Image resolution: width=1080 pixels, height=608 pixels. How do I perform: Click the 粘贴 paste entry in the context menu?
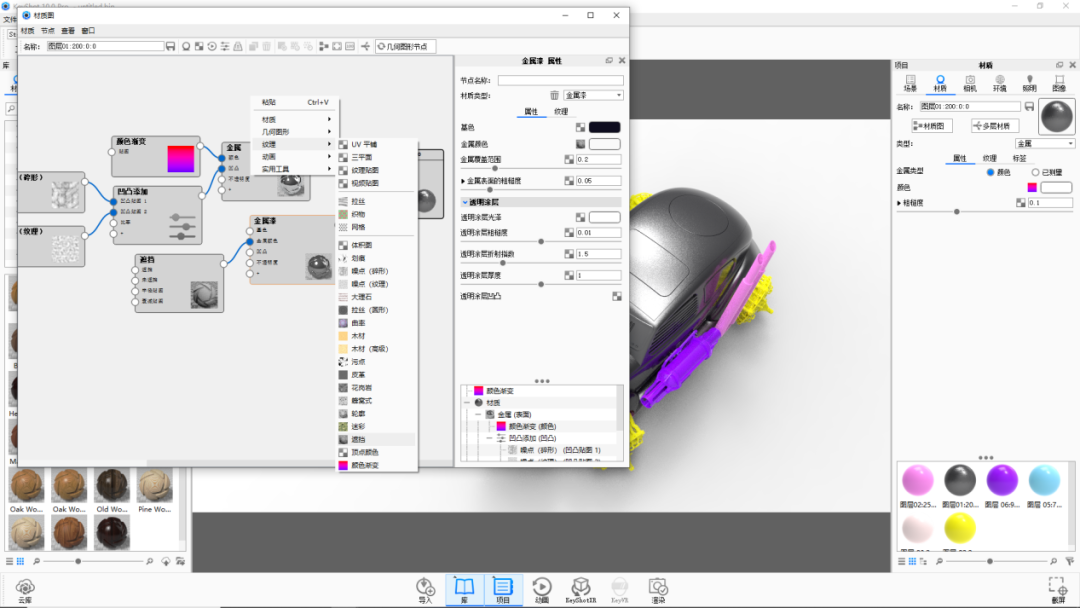(x=295, y=102)
